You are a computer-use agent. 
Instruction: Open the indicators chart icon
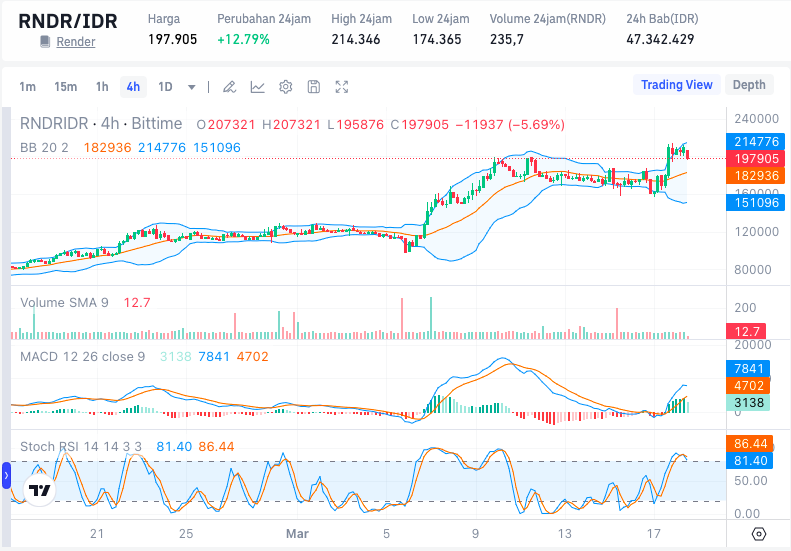pyautogui.click(x=257, y=87)
